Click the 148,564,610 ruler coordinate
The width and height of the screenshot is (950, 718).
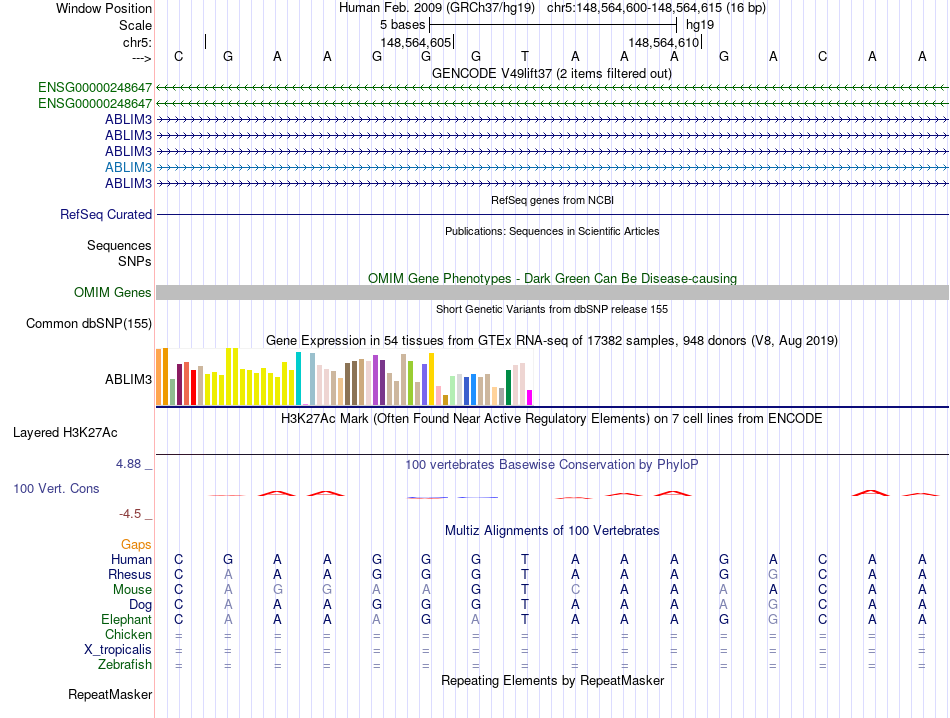point(663,42)
